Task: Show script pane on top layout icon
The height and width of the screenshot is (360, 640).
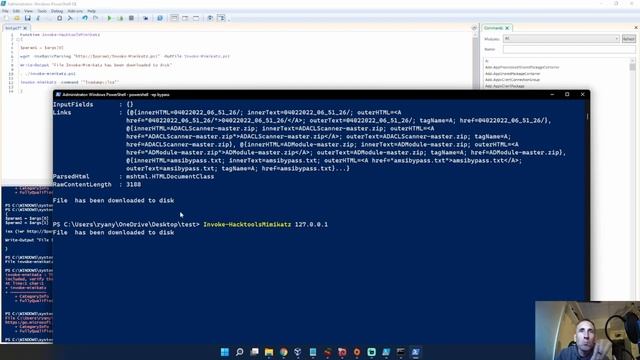Action: click(174, 18)
